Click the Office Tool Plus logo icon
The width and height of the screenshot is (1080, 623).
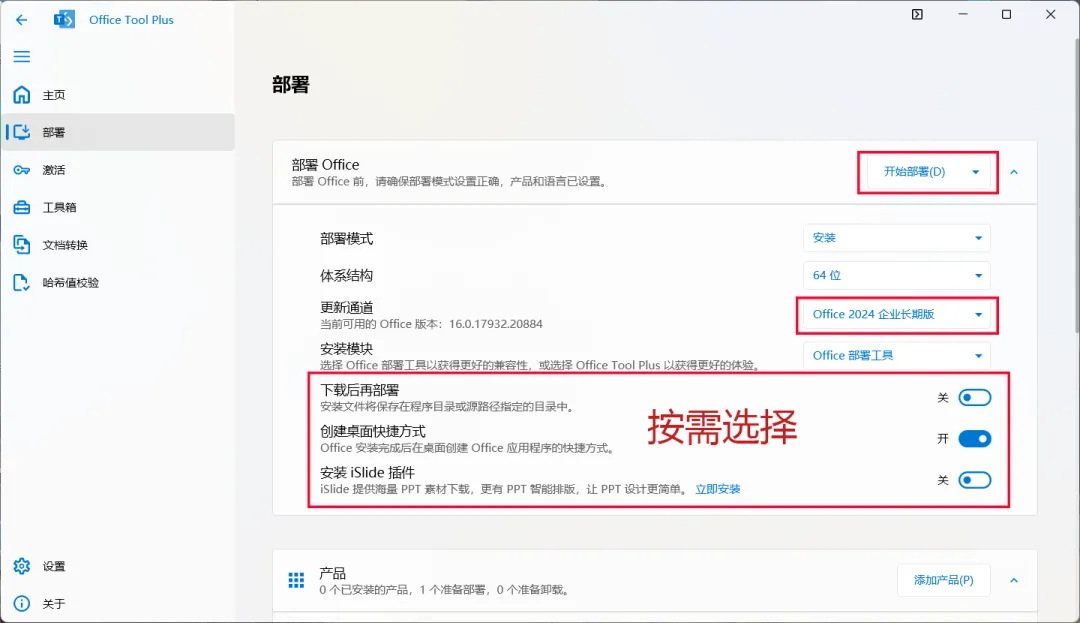(64, 19)
